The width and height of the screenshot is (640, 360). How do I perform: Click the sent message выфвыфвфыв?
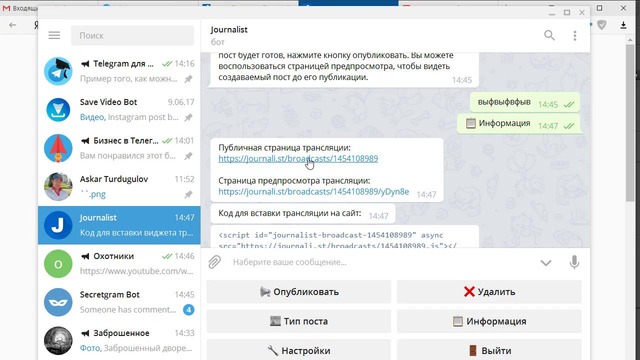point(524,102)
